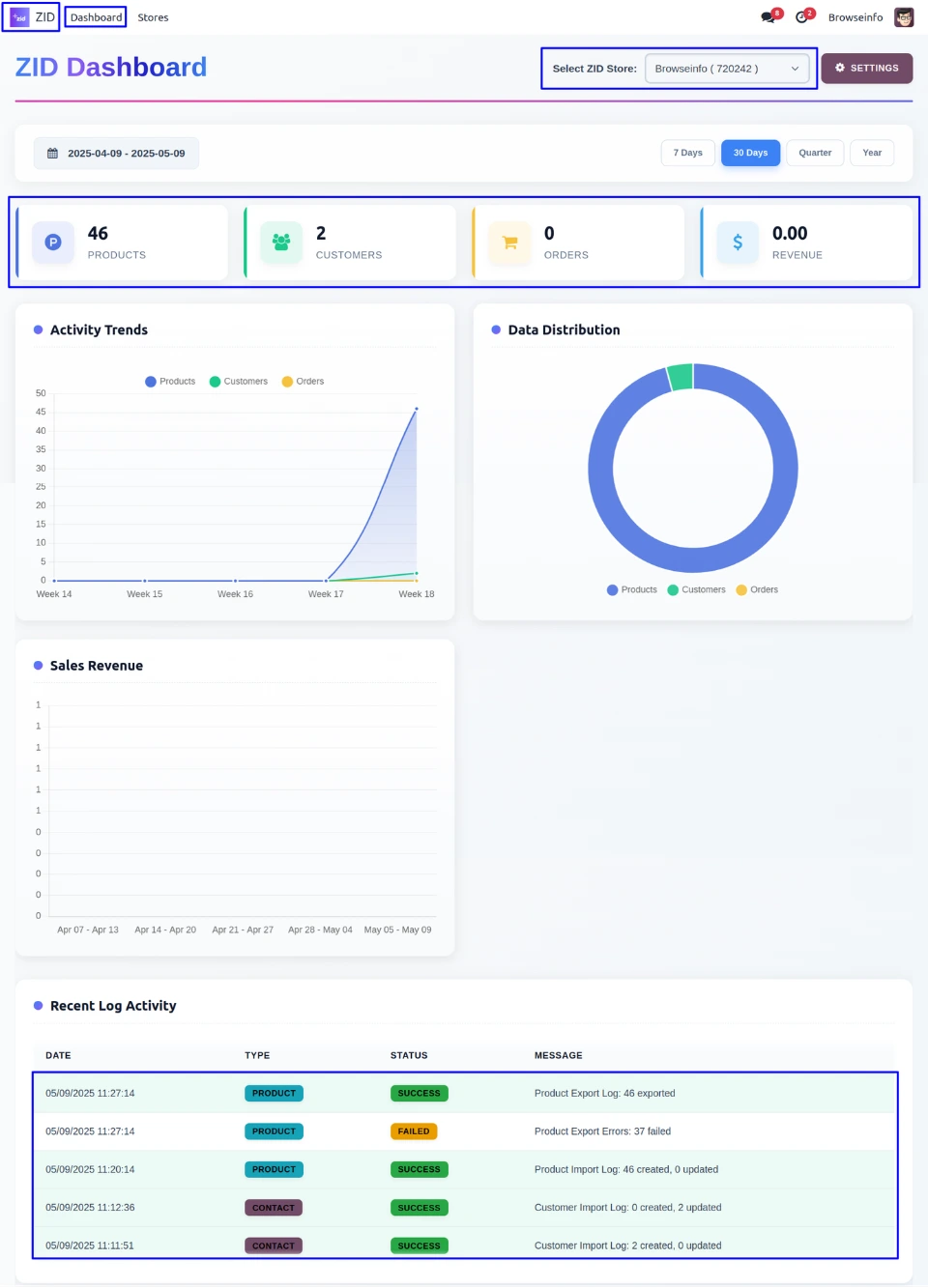Click the Customers card people icon
This screenshot has width=928, height=1288.
281,243
